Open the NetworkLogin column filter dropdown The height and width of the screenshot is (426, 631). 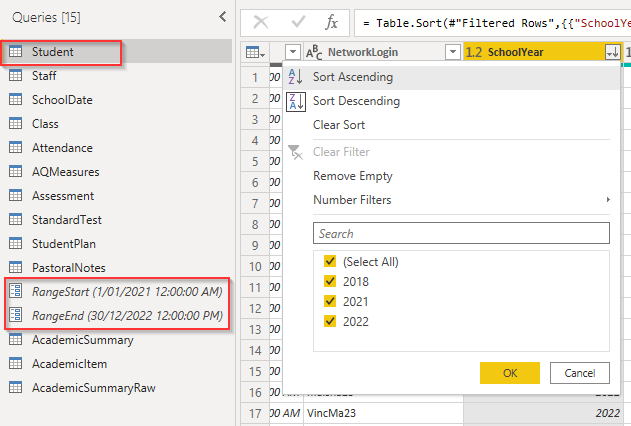(x=453, y=52)
